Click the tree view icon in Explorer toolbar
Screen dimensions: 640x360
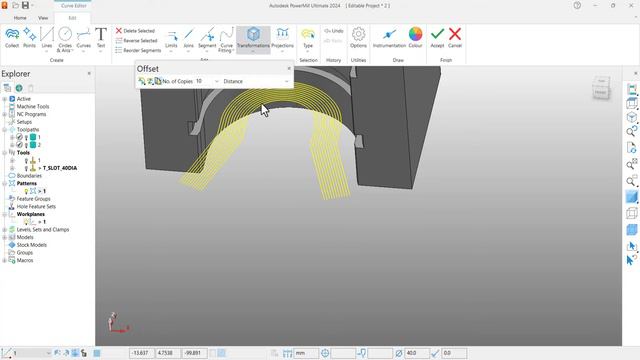(7, 88)
